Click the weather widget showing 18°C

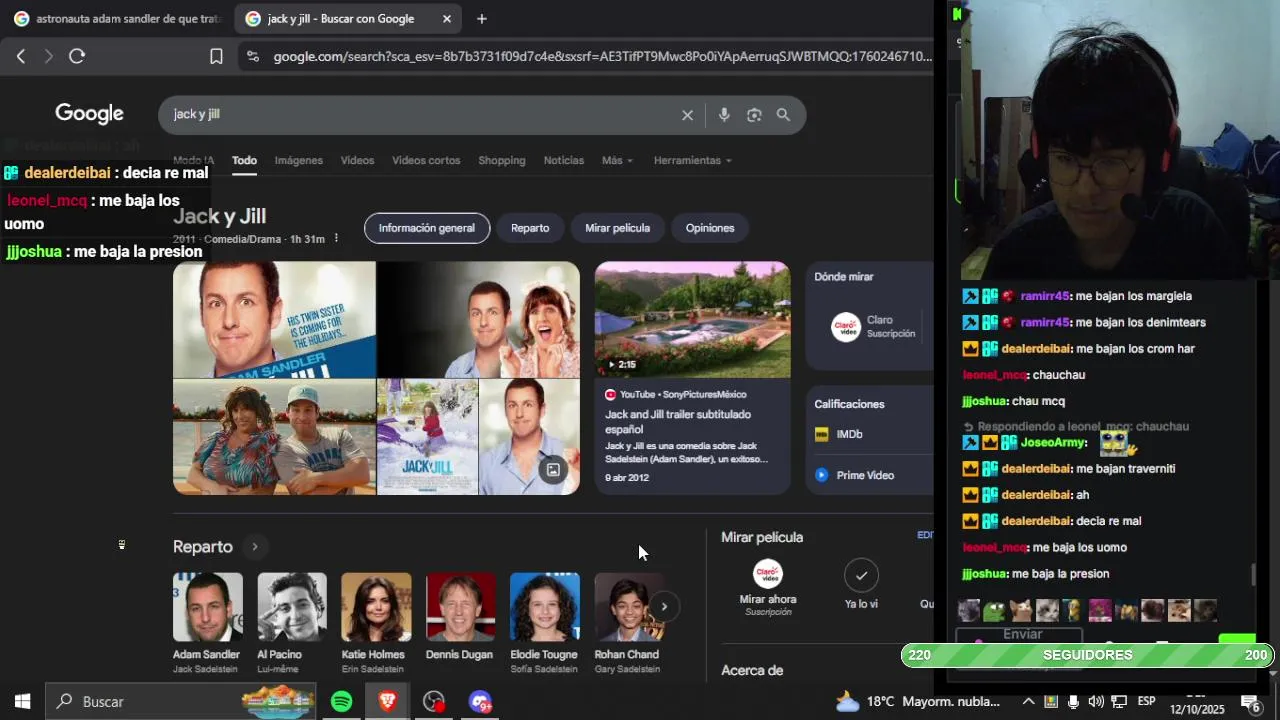[x=917, y=702]
